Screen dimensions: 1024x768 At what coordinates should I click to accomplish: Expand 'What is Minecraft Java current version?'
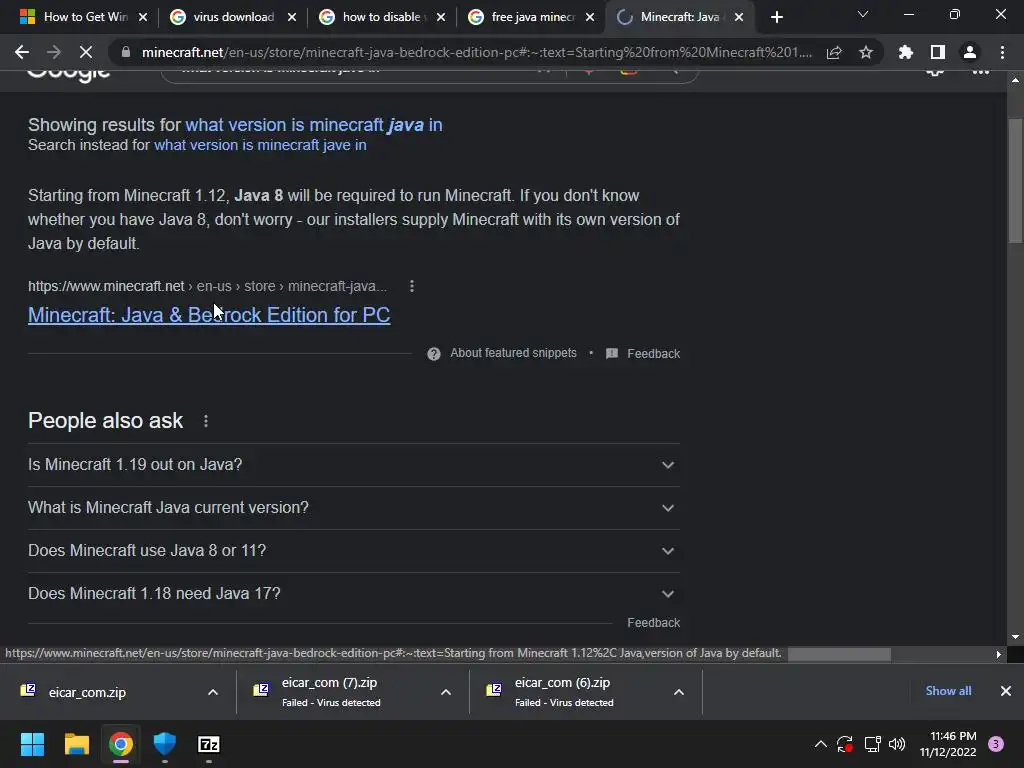(354, 507)
